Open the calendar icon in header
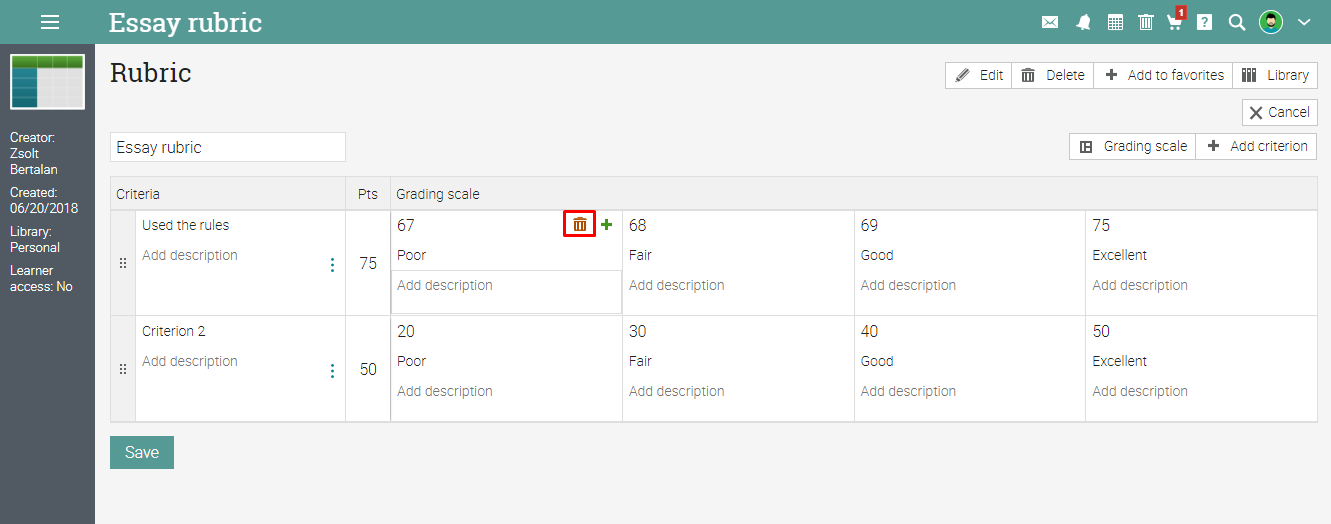Viewport: 1331px width, 524px height. pos(1115,22)
